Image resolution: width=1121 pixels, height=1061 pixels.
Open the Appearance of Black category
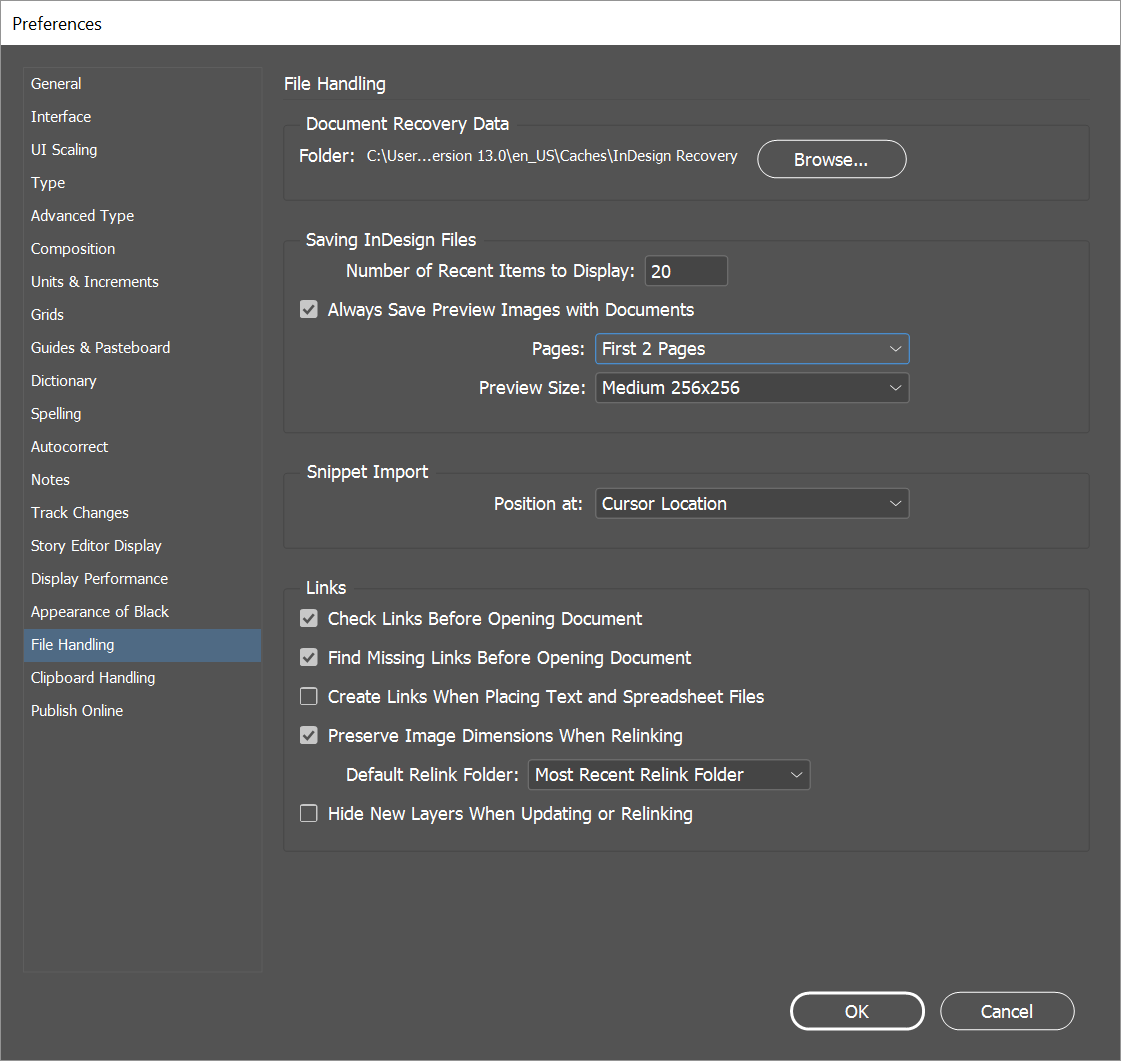click(100, 612)
